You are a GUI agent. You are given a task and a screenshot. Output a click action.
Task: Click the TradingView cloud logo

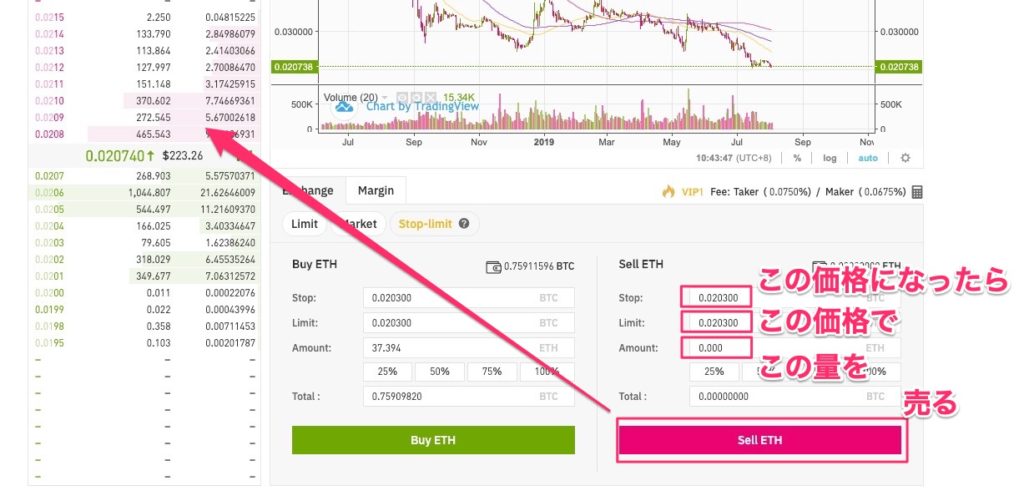345,106
